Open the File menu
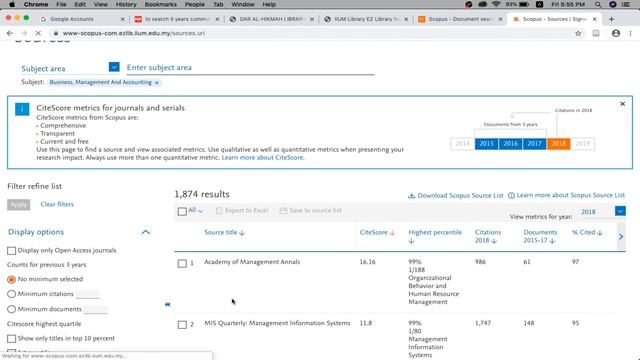Image resolution: width=640 pixels, height=360 pixels. [x=61, y=4]
